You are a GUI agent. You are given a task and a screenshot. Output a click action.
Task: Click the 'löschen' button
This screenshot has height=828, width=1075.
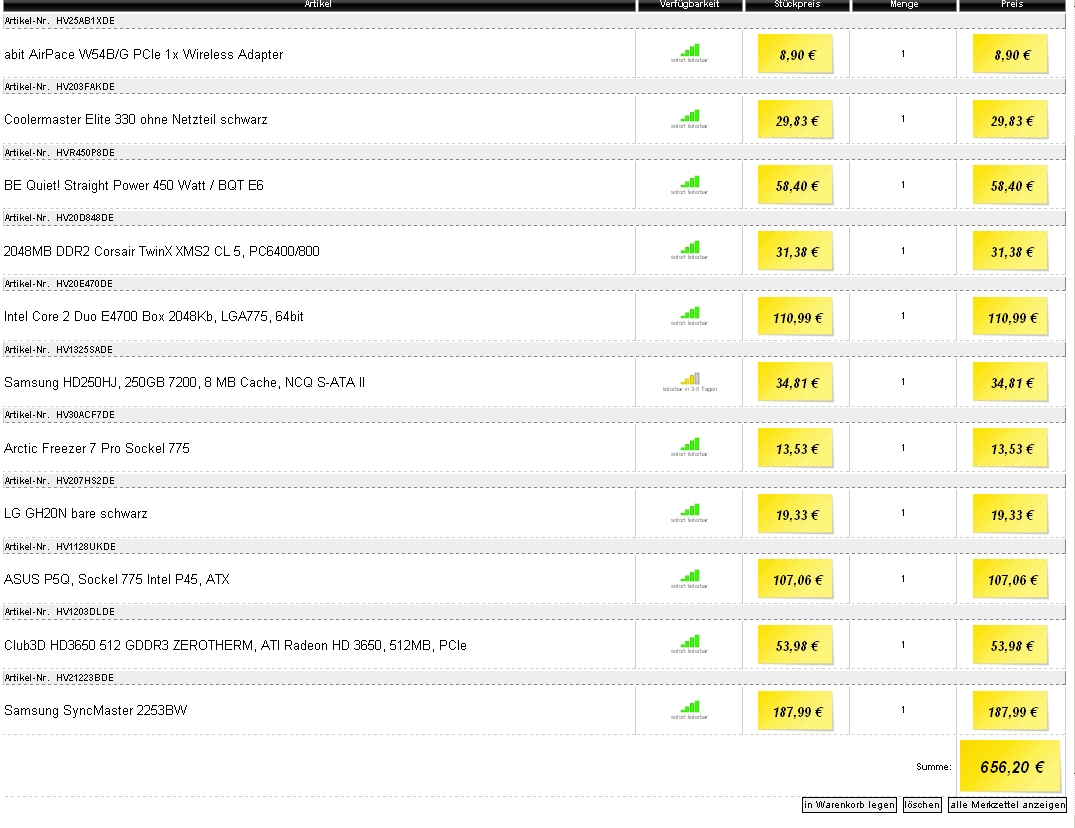[922, 805]
